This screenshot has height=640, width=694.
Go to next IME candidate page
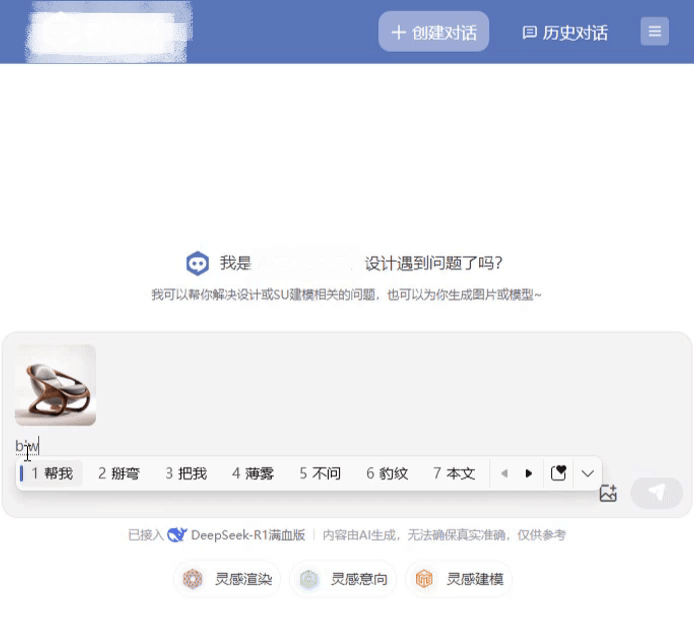[529, 473]
